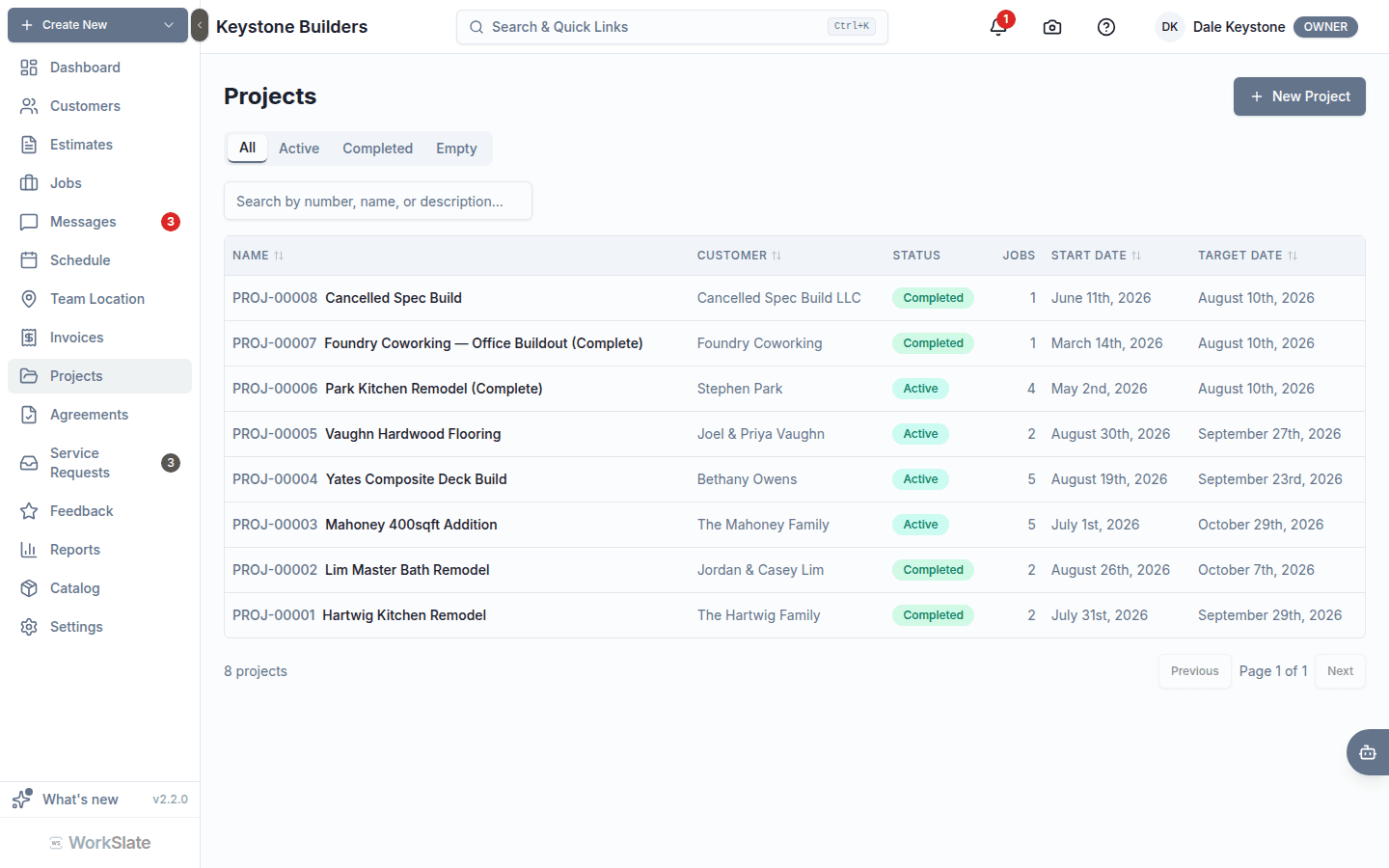The image size is (1389, 868).
Task: Open Feedback star icon in sidebar
Action: [29, 511]
